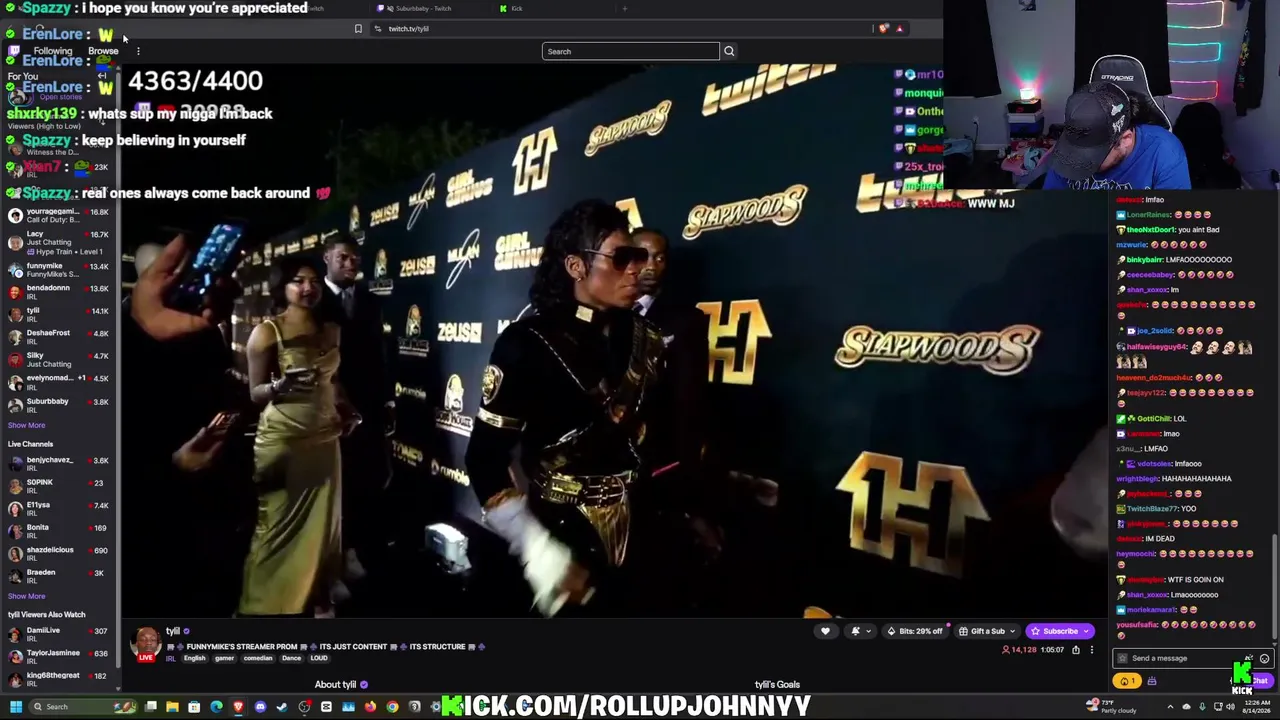Open evelynomad channel in sidebar
The height and width of the screenshot is (720, 1280).
coord(60,382)
